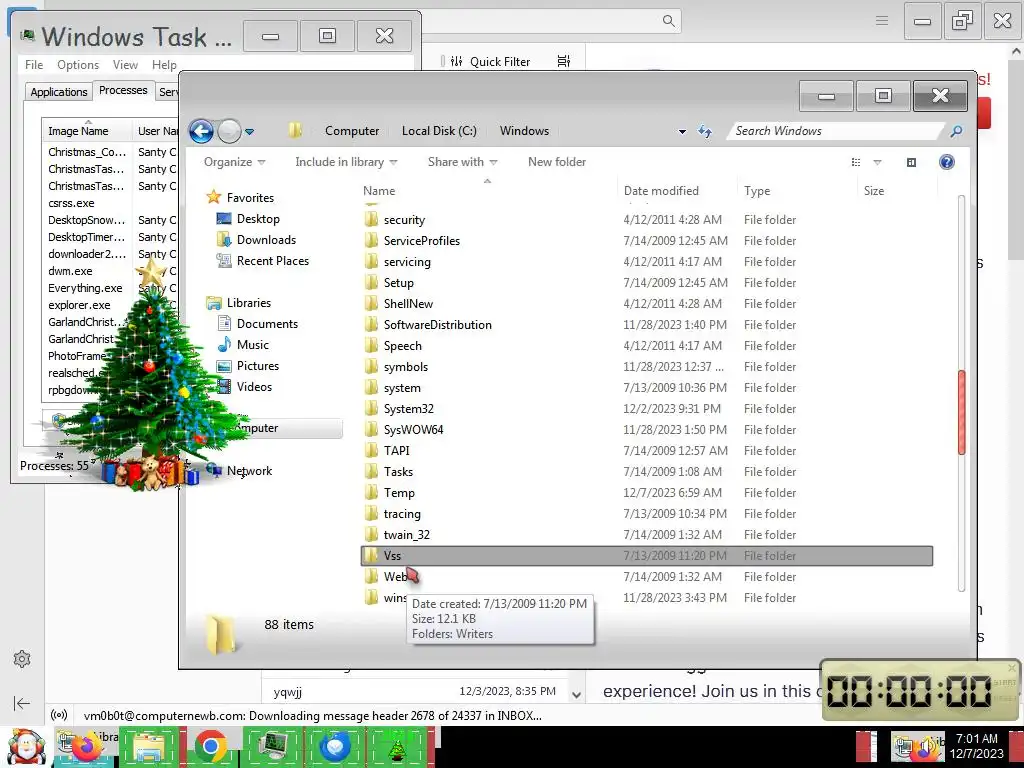
Task: Expand the address bar history dropdown
Action: pyautogui.click(x=682, y=131)
